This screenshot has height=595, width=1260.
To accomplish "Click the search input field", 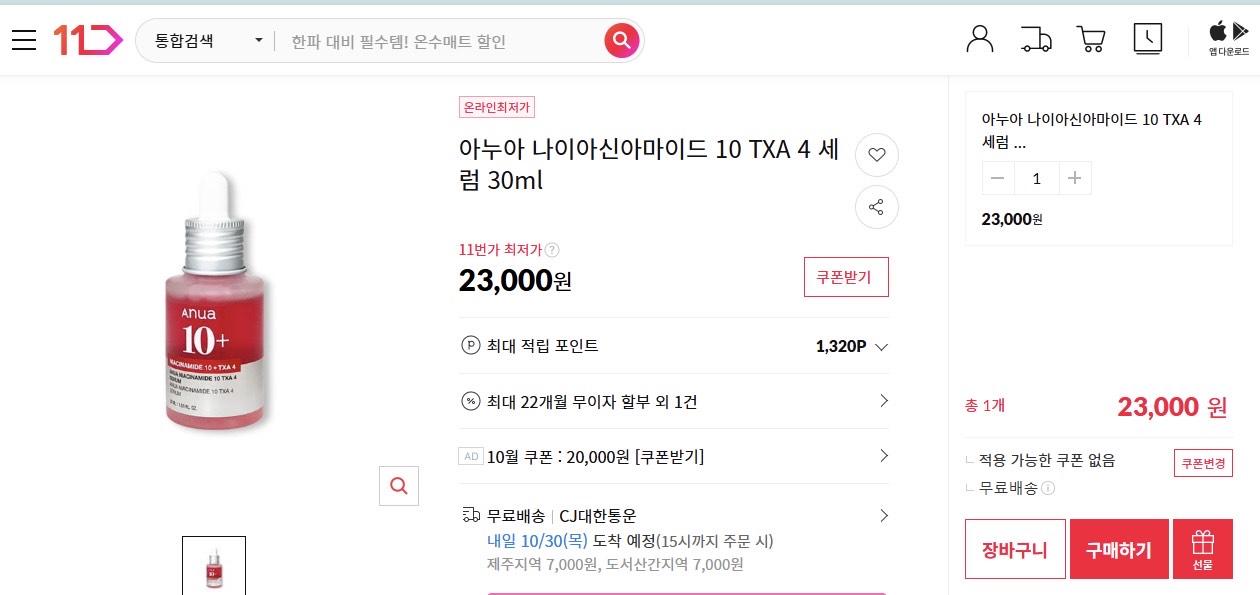I will 430,40.
